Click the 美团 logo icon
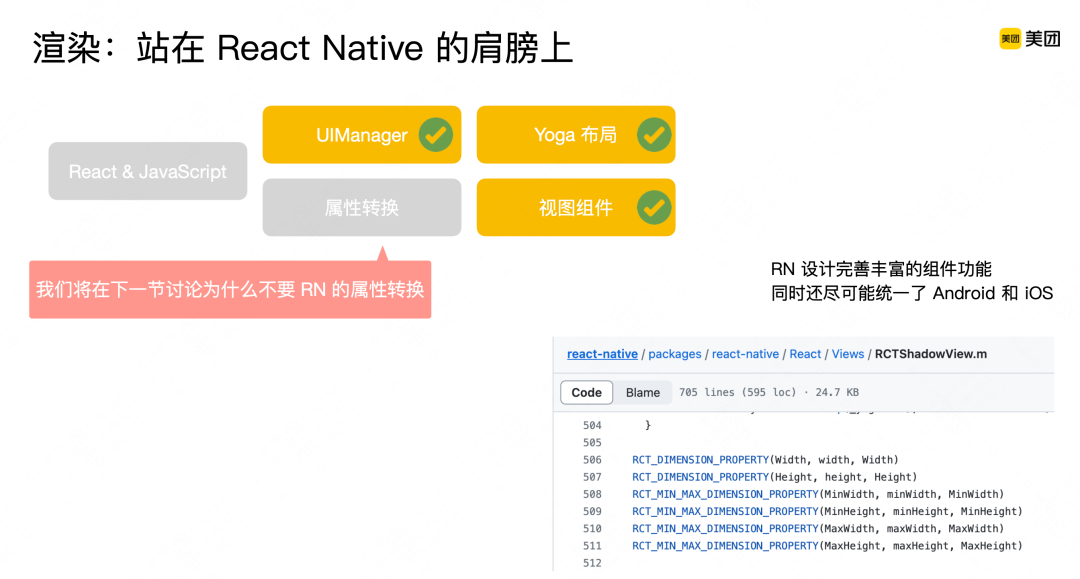 tap(1010, 39)
